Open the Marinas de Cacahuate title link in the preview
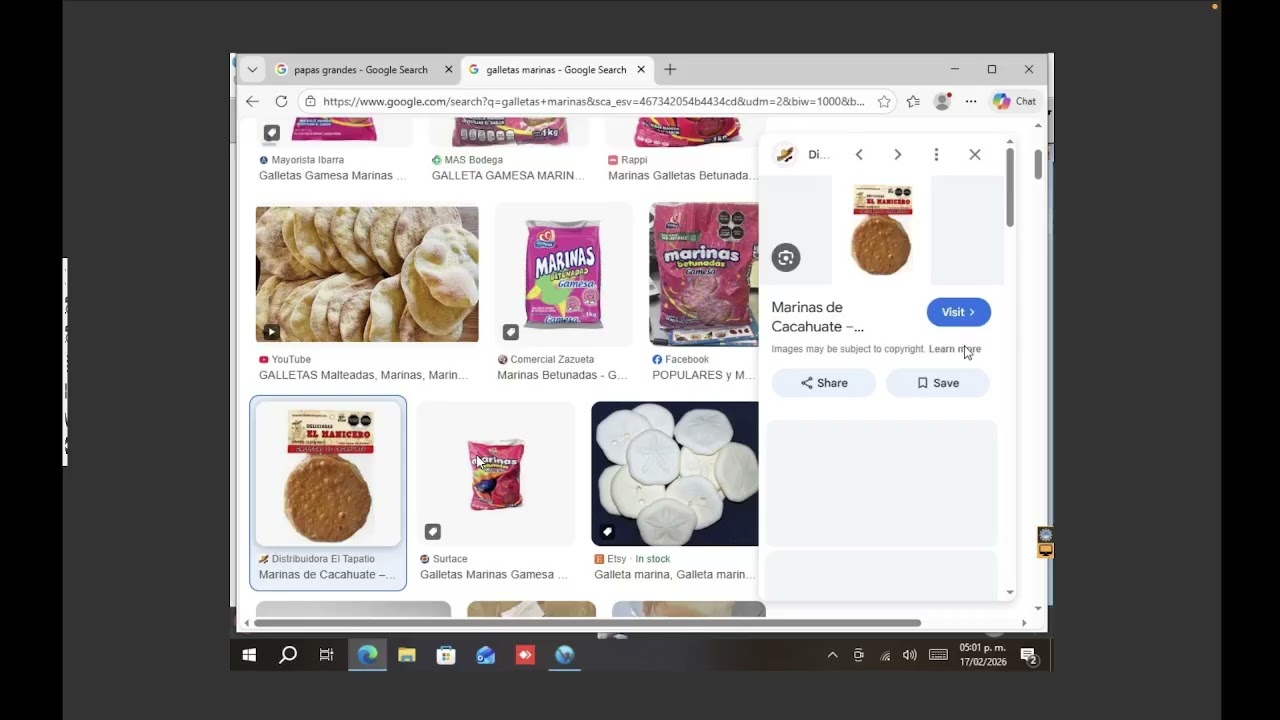Viewport: 1280px width, 720px height. (x=818, y=317)
